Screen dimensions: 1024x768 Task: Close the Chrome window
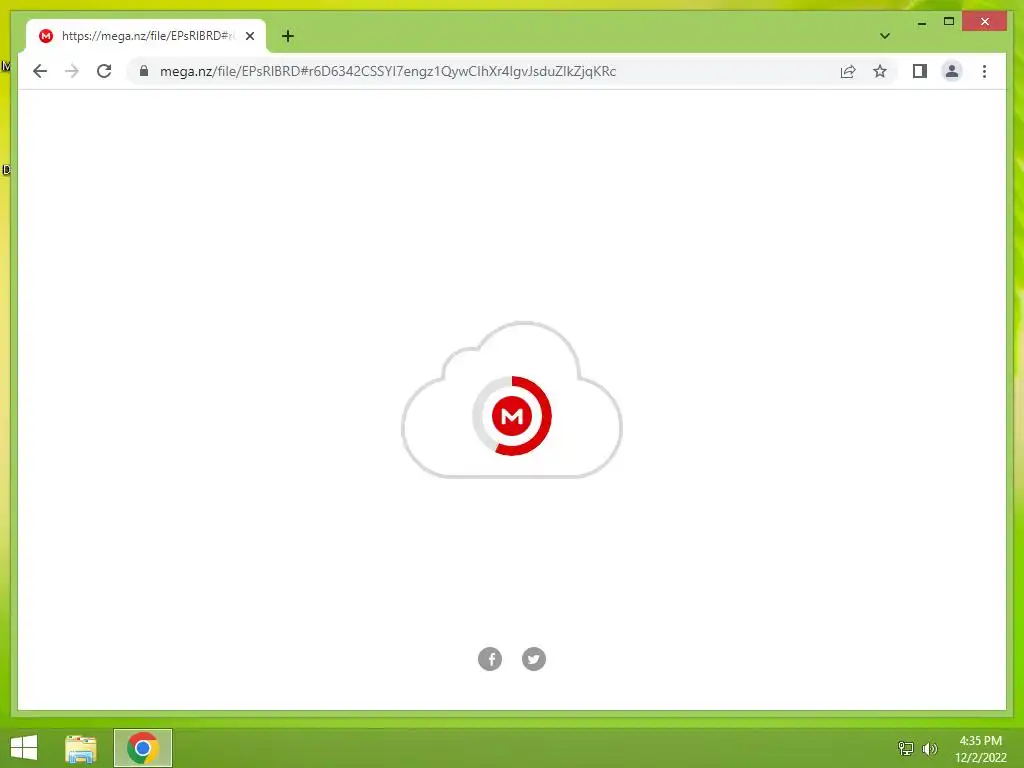pos(985,22)
